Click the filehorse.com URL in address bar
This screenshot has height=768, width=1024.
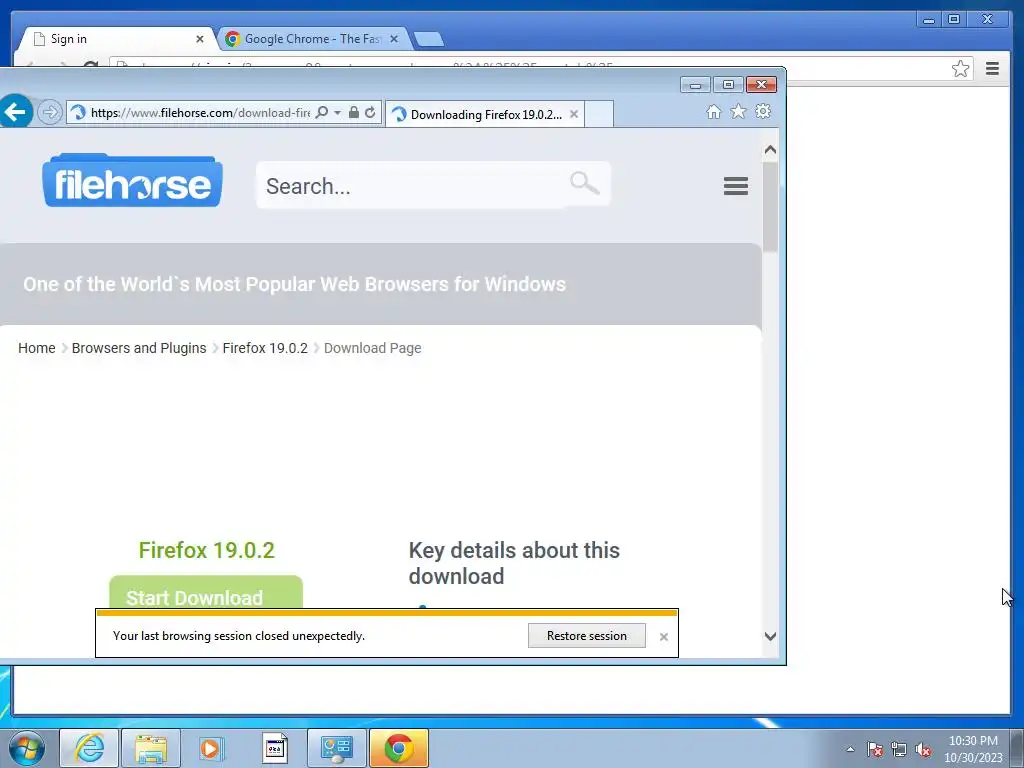click(x=200, y=112)
